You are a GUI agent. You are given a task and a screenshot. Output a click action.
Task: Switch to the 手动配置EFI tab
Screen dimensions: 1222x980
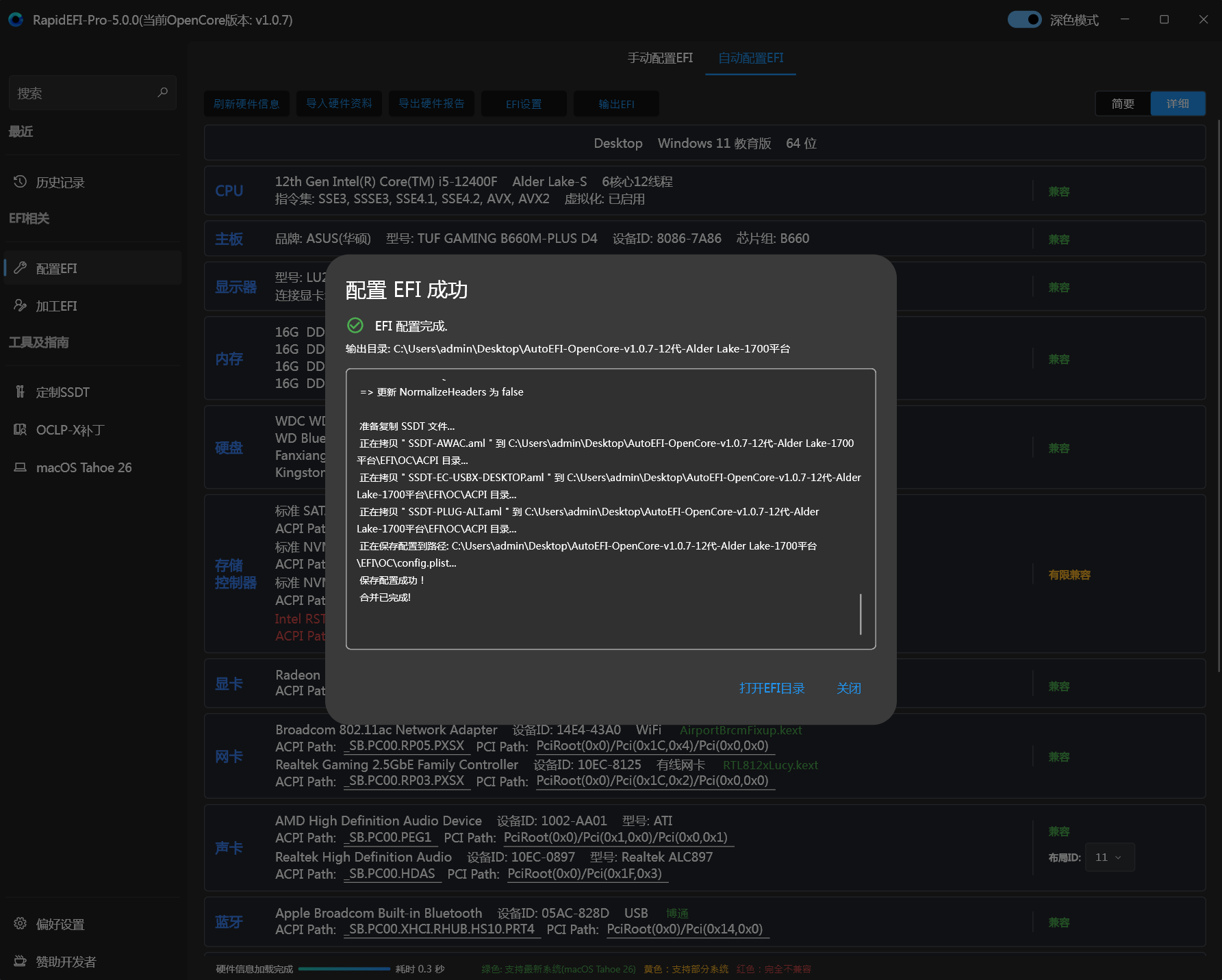660,58
